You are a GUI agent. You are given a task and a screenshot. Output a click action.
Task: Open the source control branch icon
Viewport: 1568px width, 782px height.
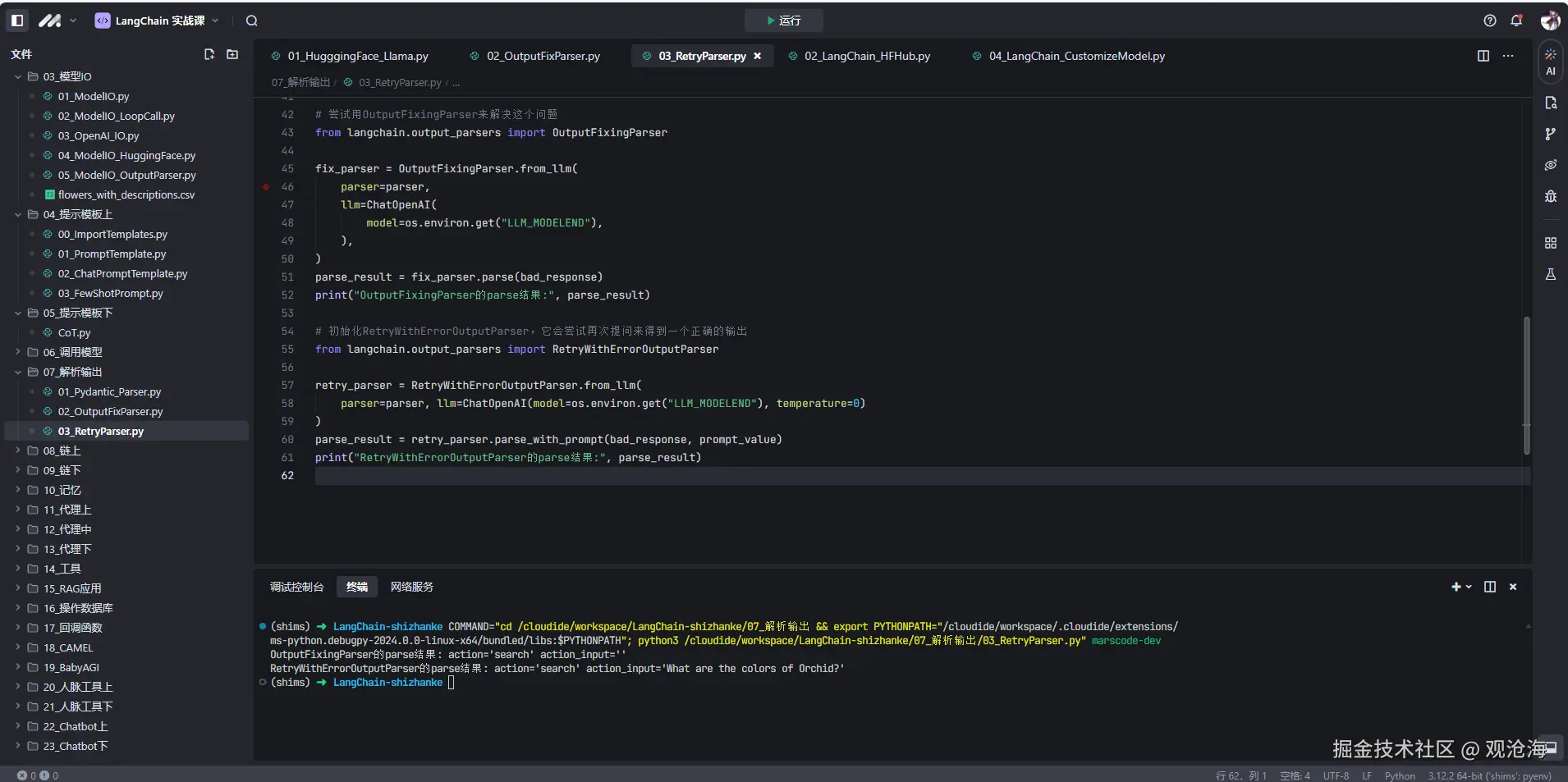pyautogui.click(x=1550, y=134)
